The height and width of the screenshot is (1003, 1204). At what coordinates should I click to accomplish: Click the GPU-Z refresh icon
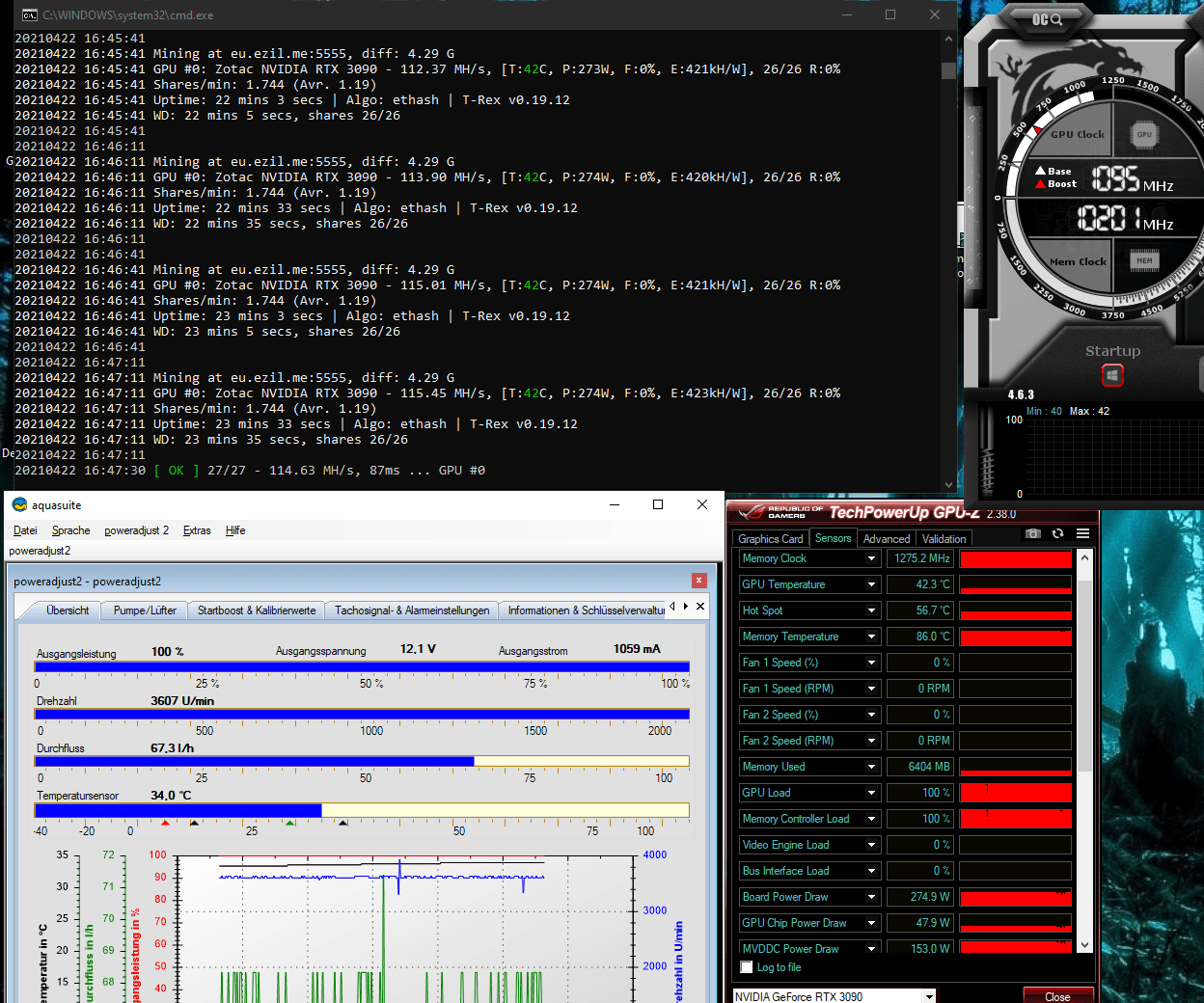[x=1057, y=533]
